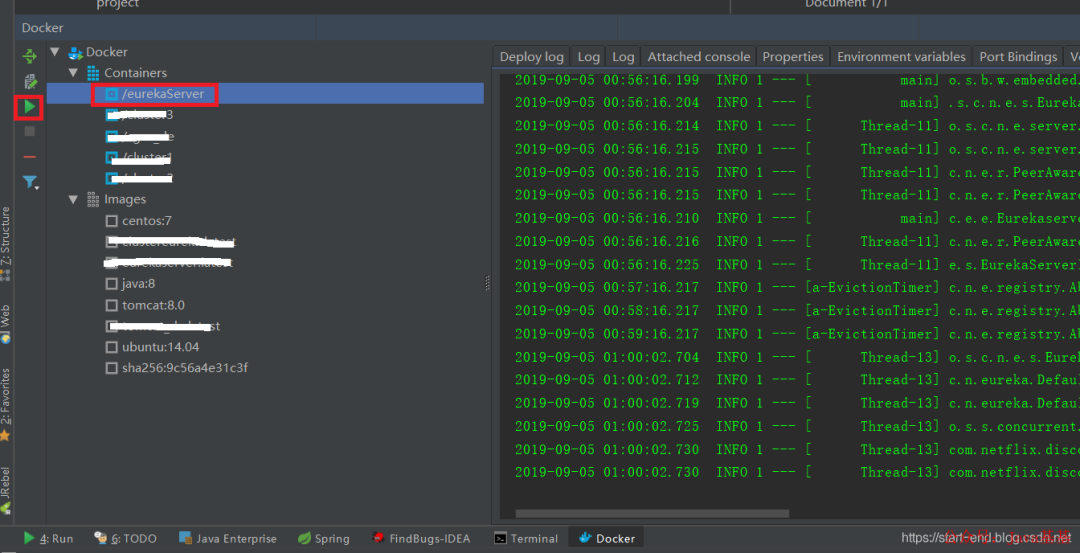Select the tomcat:8.0 image

point(154,305)
